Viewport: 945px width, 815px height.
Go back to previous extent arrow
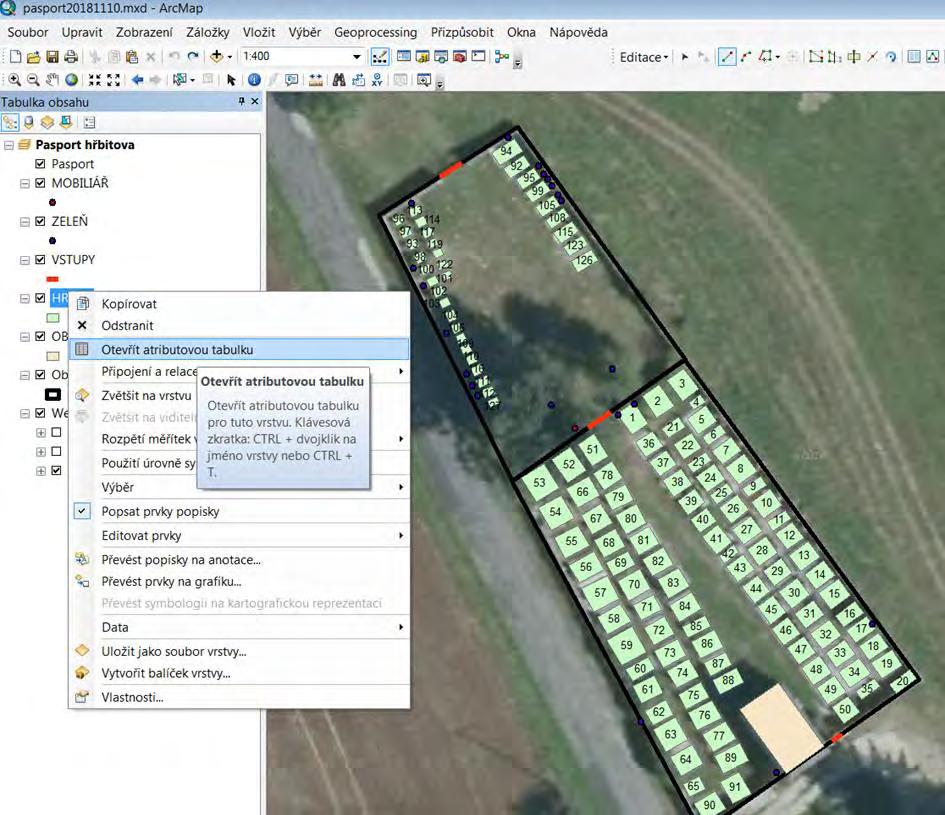[137, 80]
